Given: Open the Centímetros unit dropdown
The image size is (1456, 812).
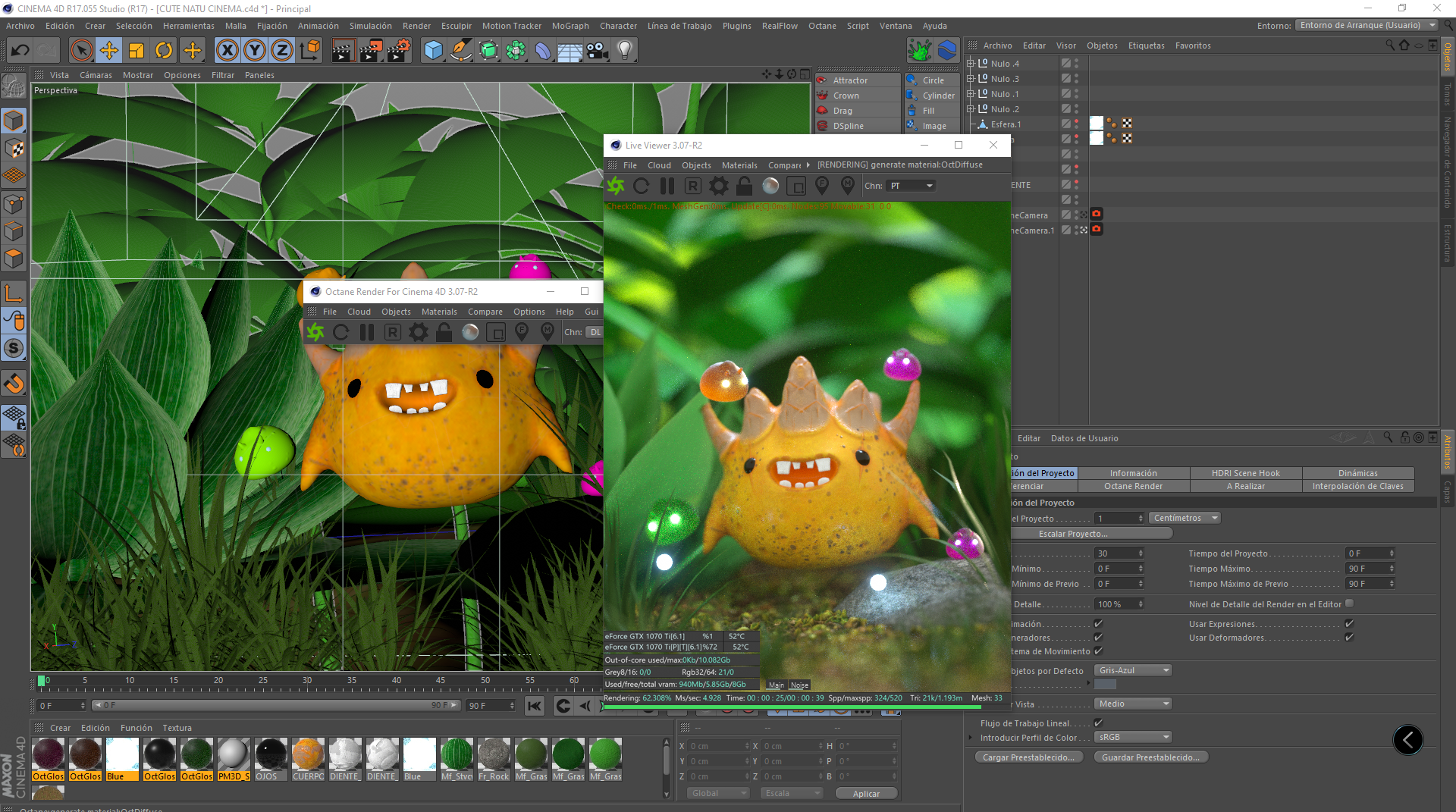Looking at the screenshot, I should click(1185, 518).
